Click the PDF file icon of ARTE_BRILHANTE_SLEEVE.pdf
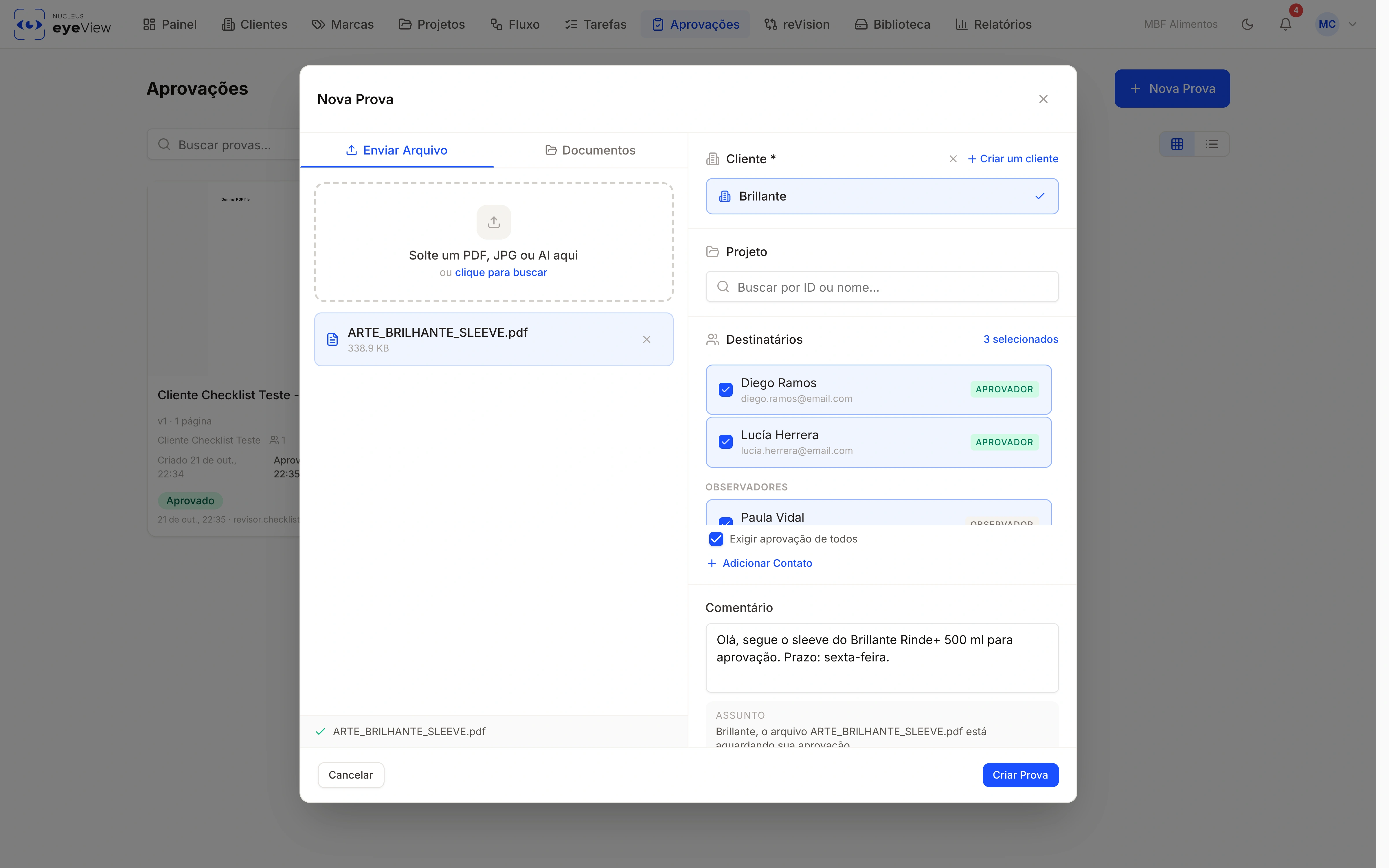Screen dimensions: 1389x868 (x=332, y=339)
